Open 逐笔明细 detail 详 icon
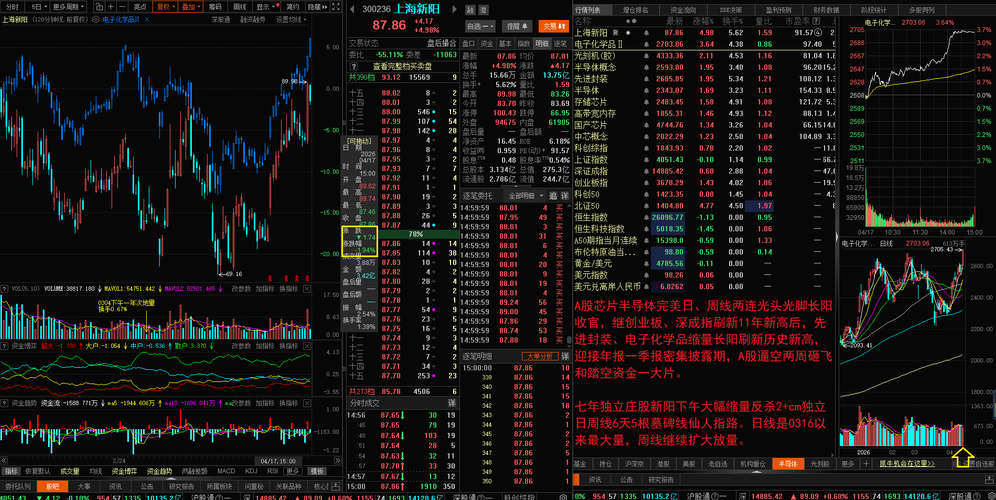This screenshot has height=500, width=996. tap(565, 356)
